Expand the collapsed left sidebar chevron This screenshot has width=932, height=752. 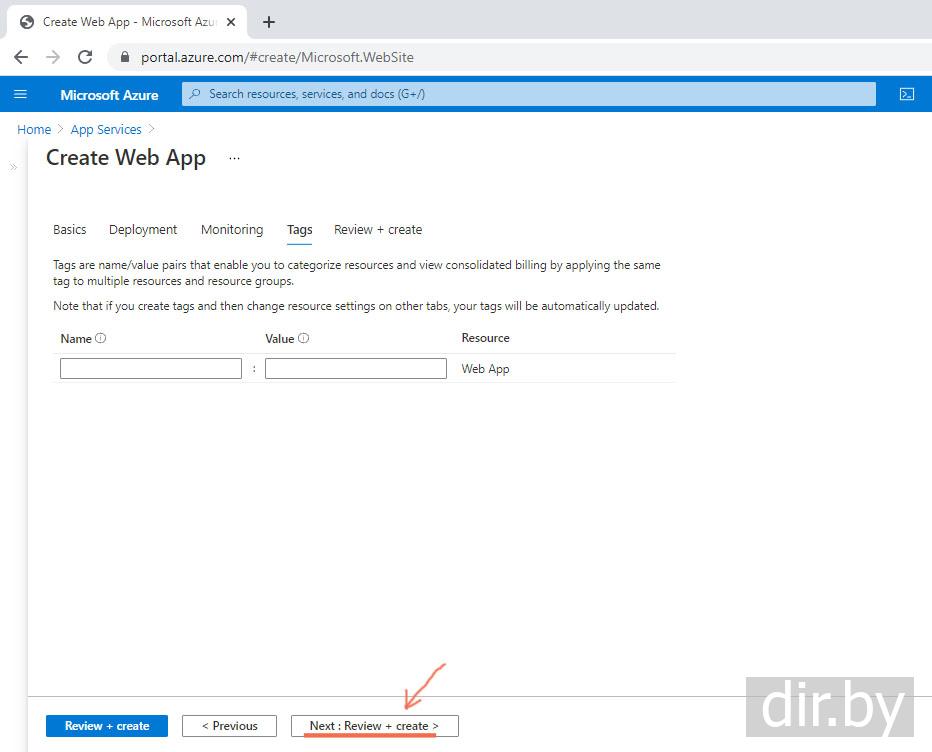(x=13, y=167)
